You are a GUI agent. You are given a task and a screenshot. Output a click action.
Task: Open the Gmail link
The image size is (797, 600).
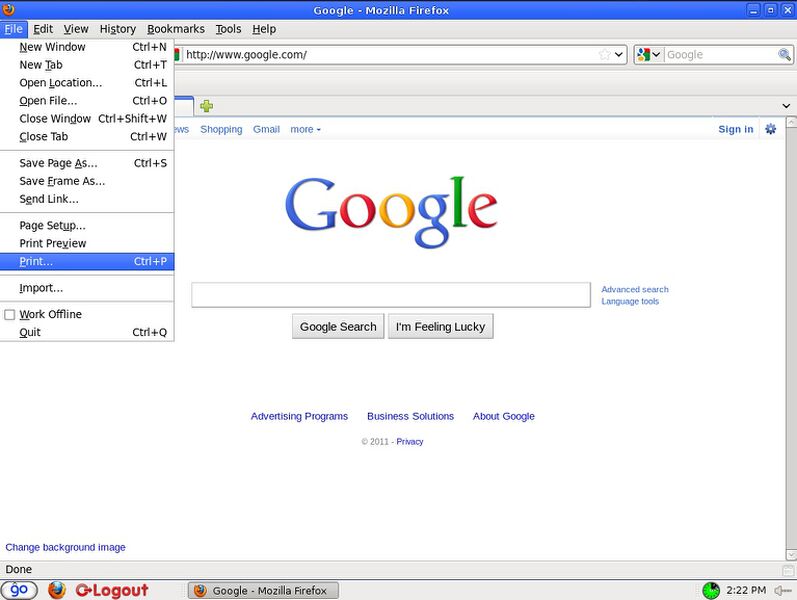pos(266,129)
